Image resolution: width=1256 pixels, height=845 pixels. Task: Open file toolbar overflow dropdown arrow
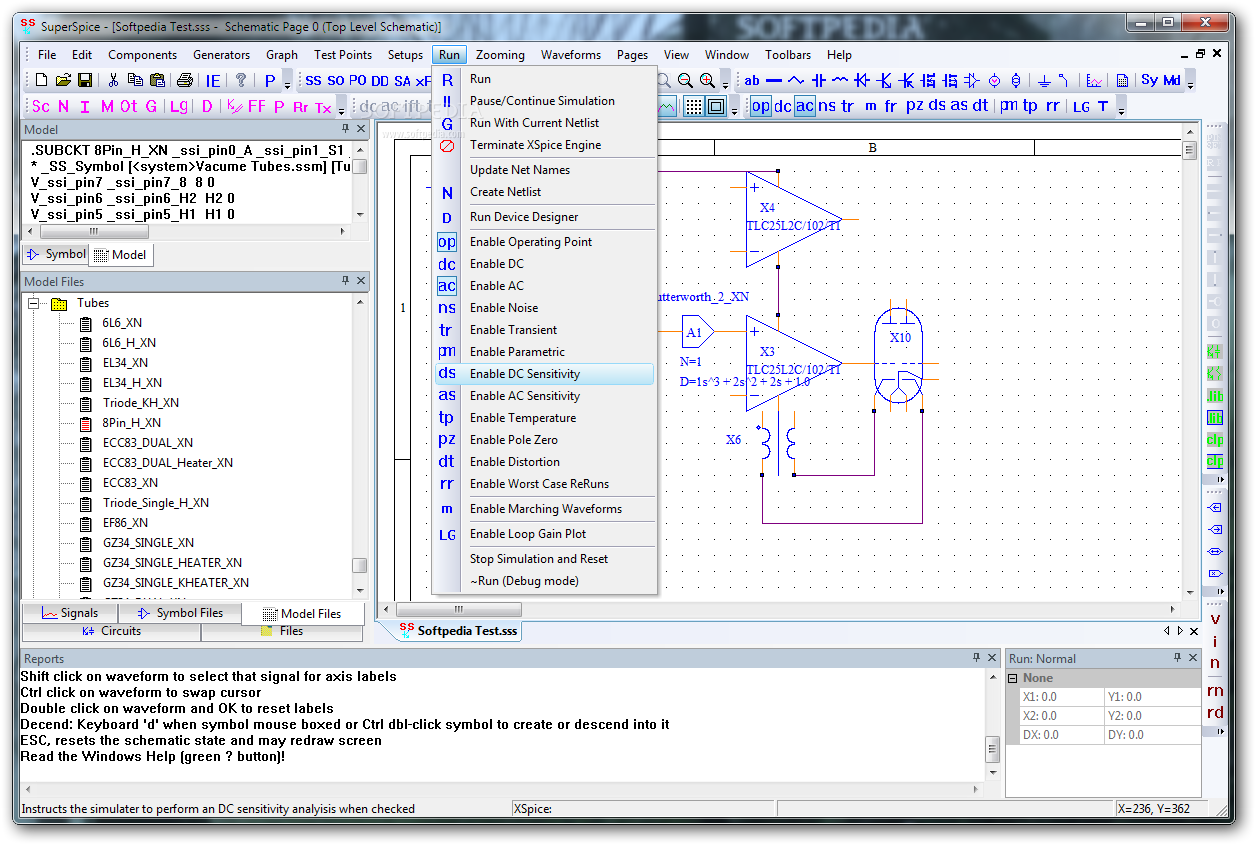[x=288, y=82]
